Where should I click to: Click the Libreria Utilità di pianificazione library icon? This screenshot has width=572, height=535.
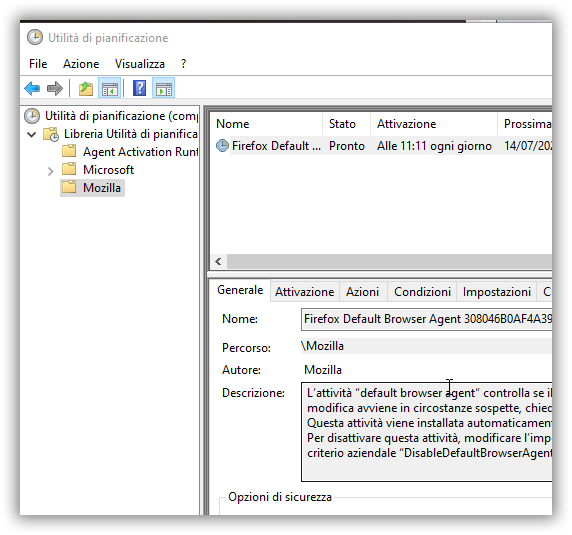click(x=51, y=134)
